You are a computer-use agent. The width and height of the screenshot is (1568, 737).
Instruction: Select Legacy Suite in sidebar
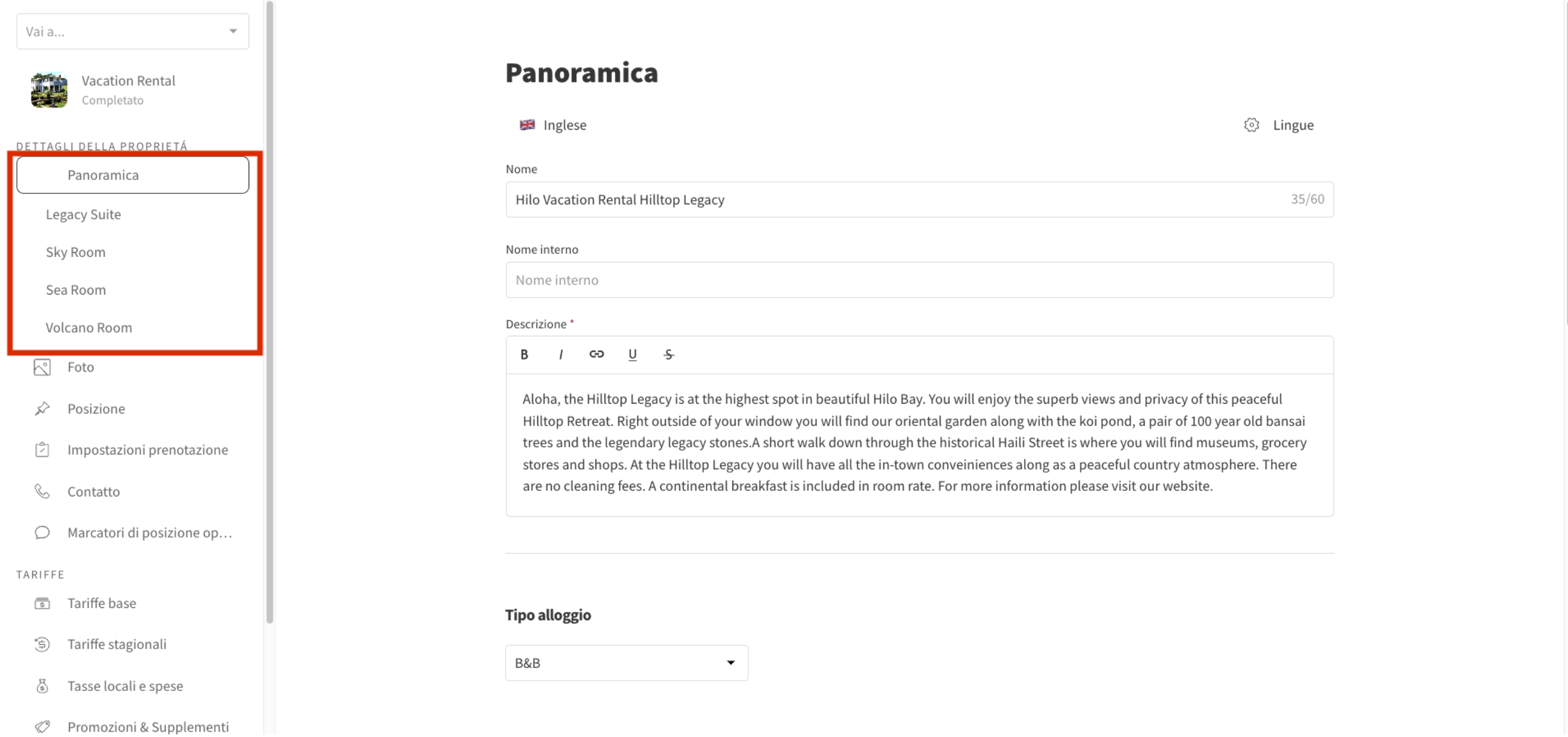point(84,214)
